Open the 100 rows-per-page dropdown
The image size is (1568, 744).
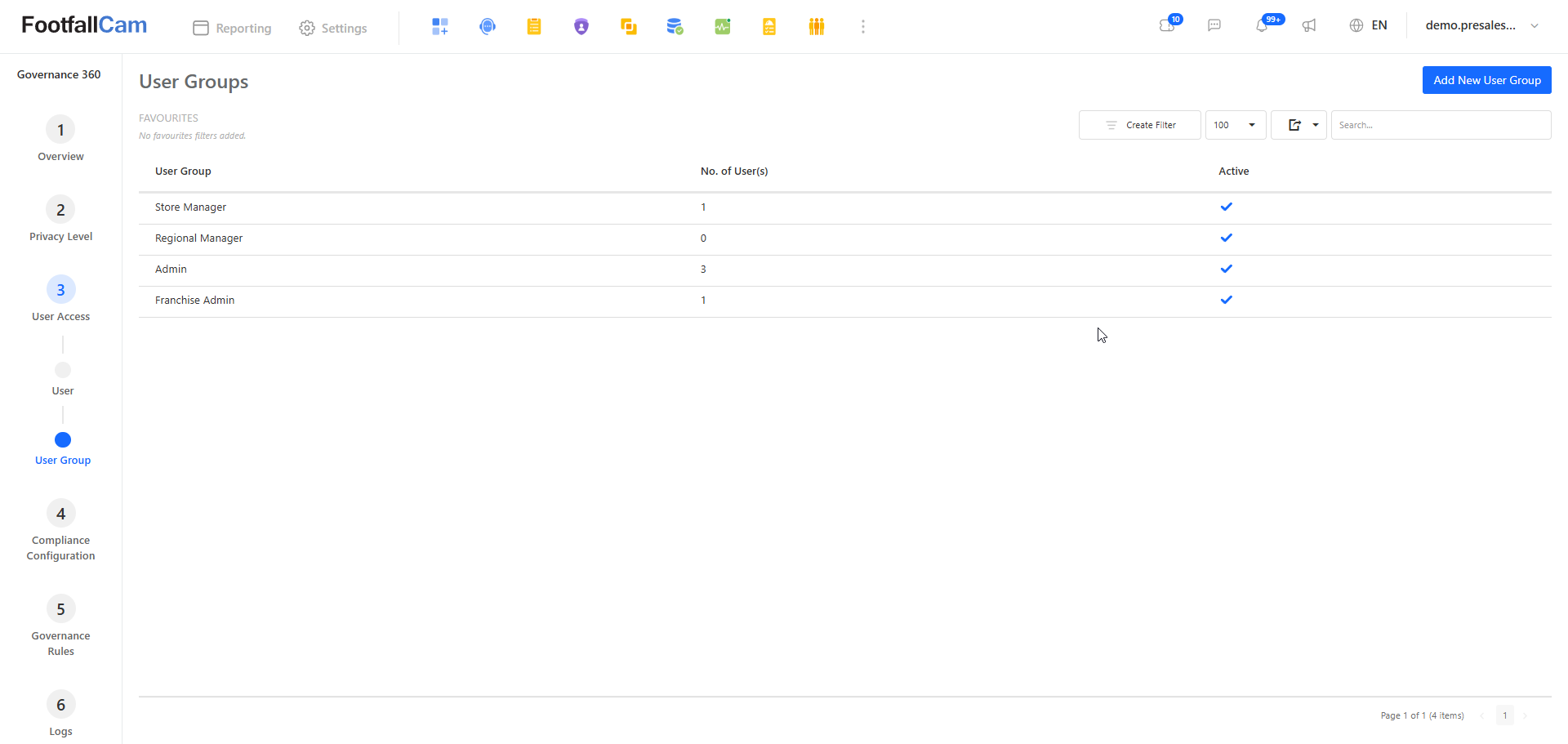[x=1236, y=125]
